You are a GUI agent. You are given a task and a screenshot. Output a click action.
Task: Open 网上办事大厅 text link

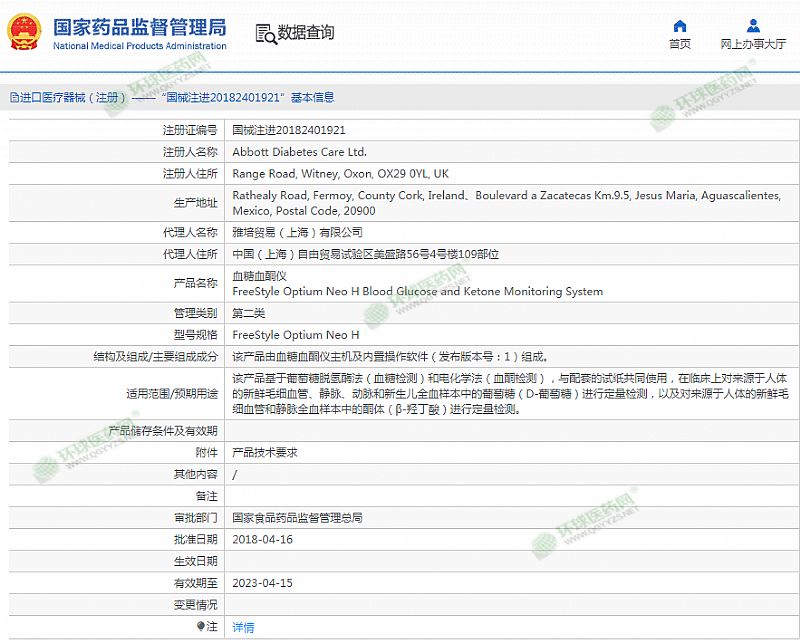point(753,45)
